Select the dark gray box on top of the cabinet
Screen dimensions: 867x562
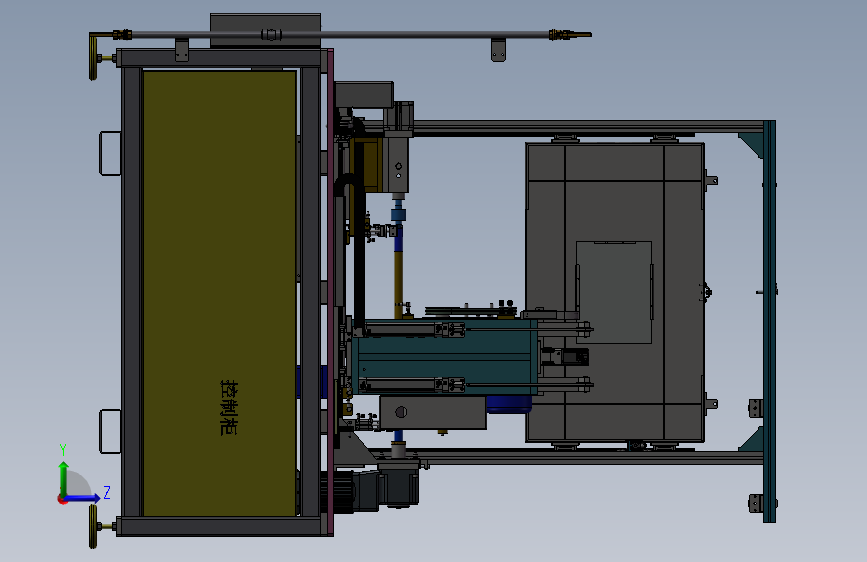(265, 30)
